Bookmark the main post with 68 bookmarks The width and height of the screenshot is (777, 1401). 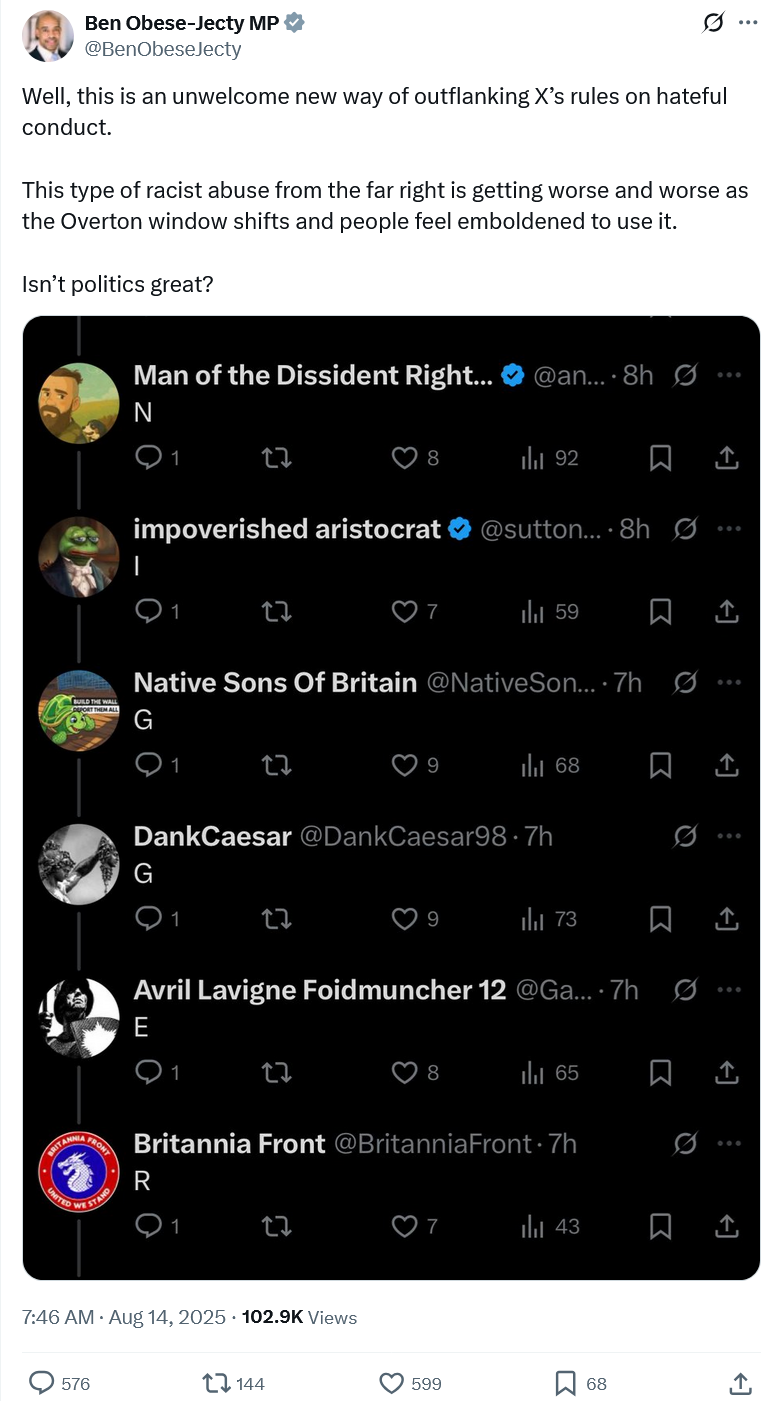[566, 1383]
